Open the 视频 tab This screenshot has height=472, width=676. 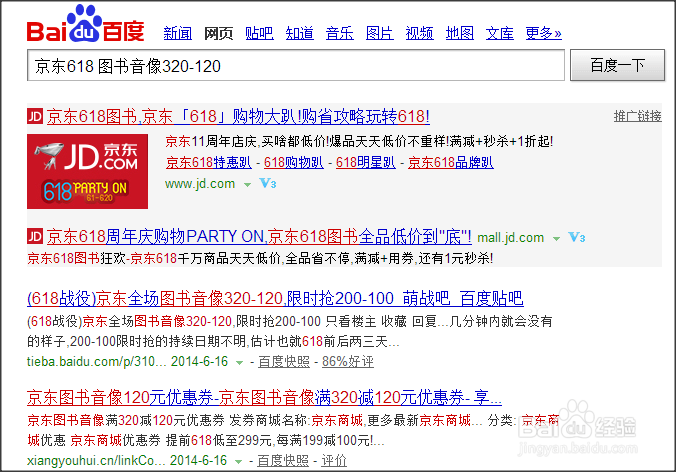pyautogui.click(x=419, y=33)
